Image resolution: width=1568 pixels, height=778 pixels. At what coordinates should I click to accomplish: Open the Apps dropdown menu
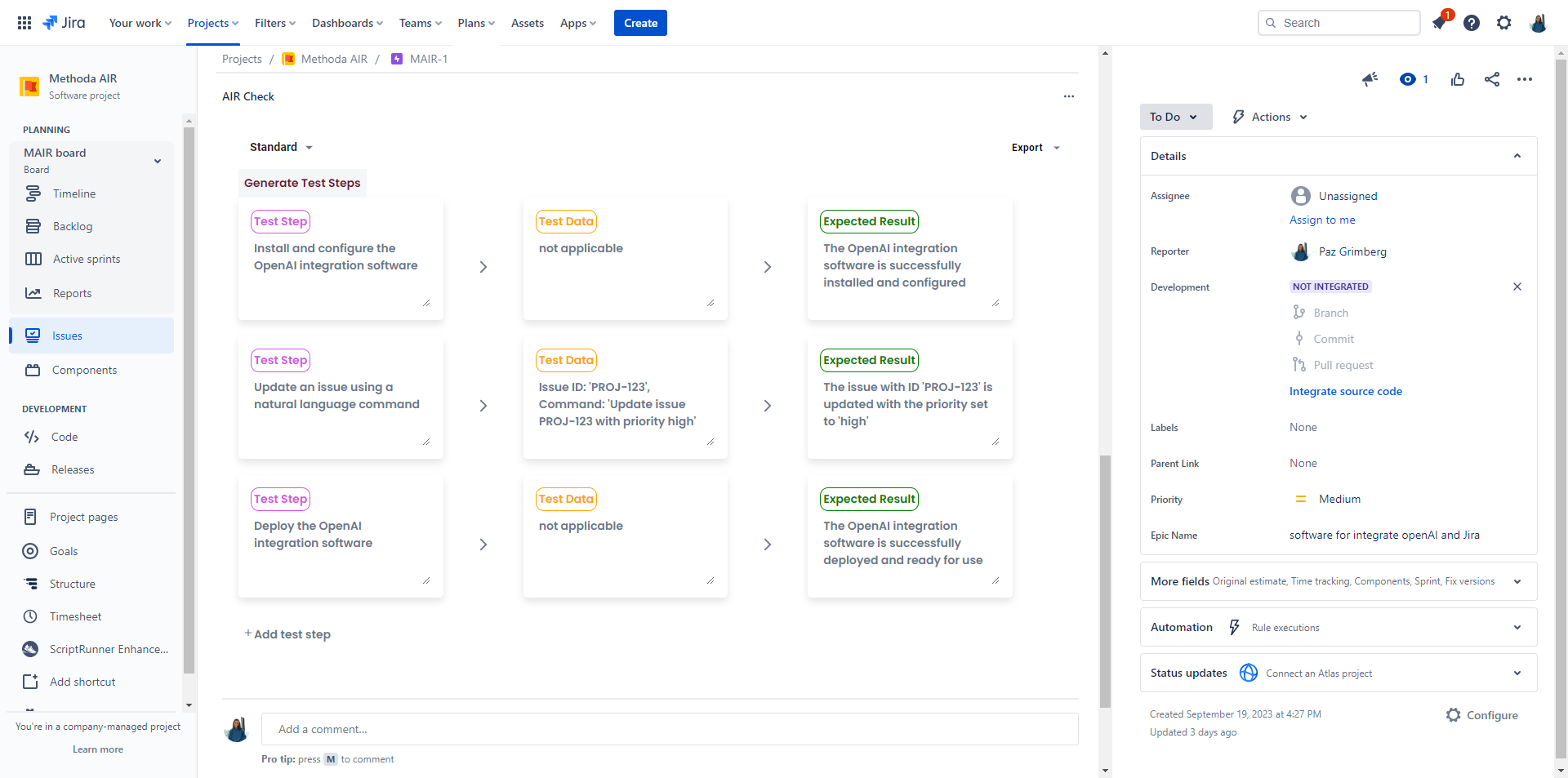pyautogui.click(x=578, y=23)
